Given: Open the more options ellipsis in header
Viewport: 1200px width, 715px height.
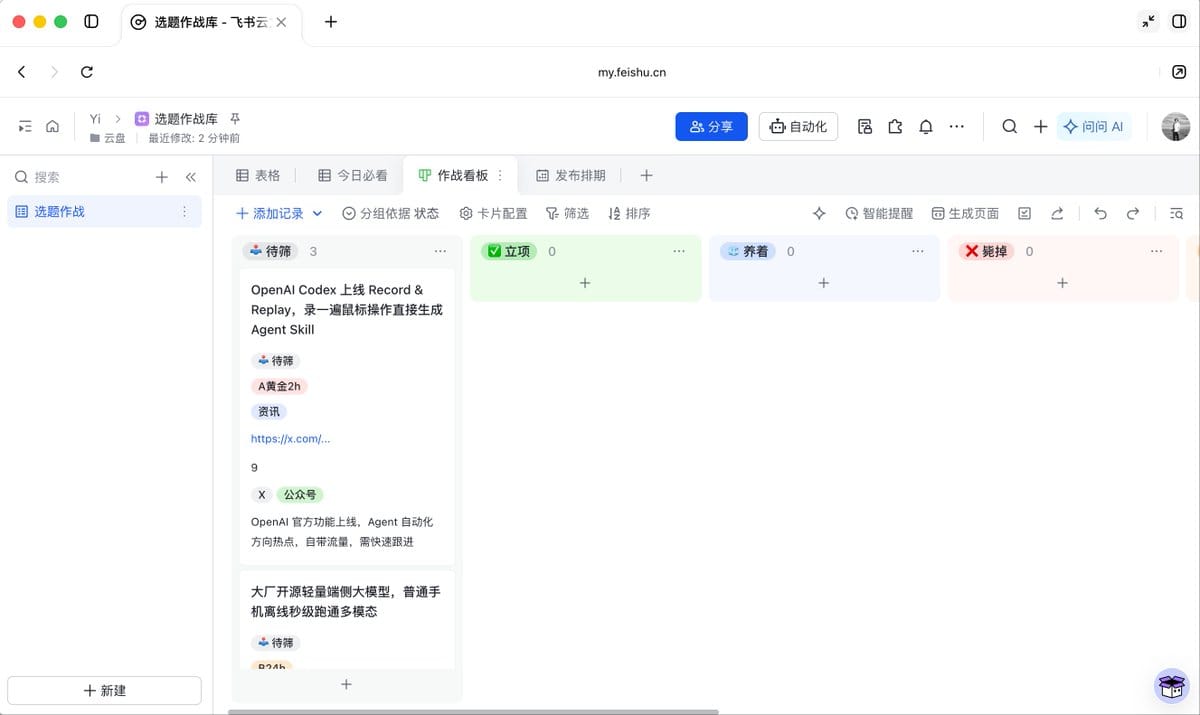Looking at the screenshot, I should pyautogui.click(x=957, y=126).
